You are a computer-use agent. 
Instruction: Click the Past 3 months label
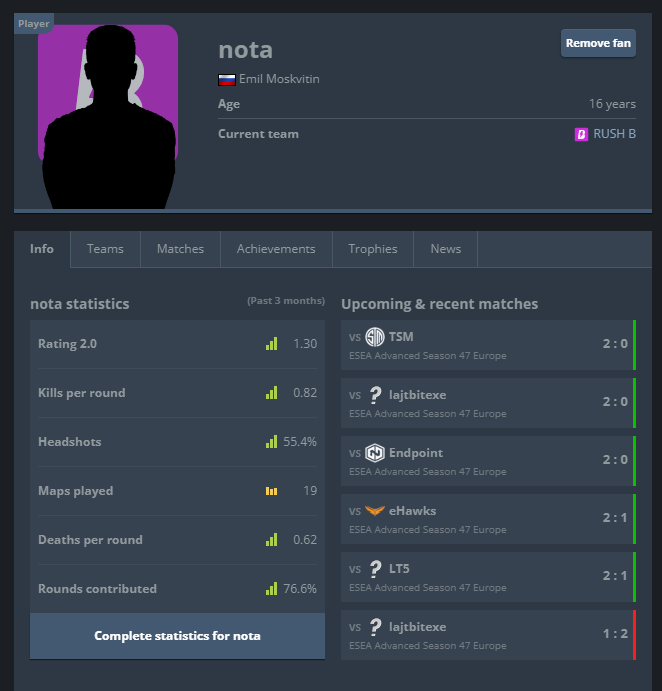(x=286, y=301)
